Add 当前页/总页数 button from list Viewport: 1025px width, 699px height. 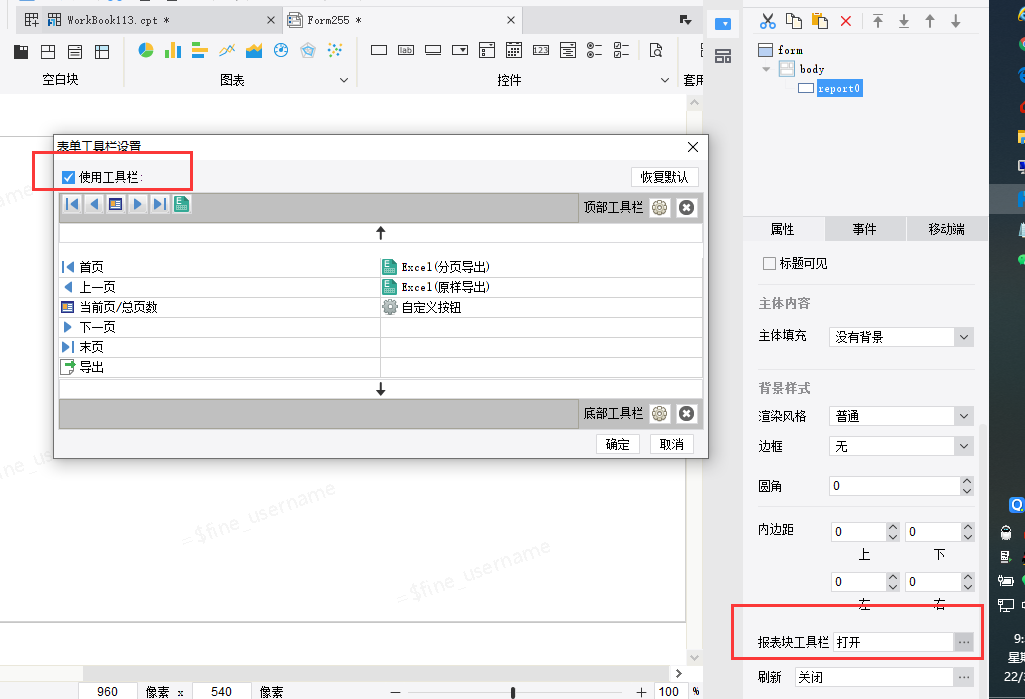pyautogui.click(x=220, y=307)
